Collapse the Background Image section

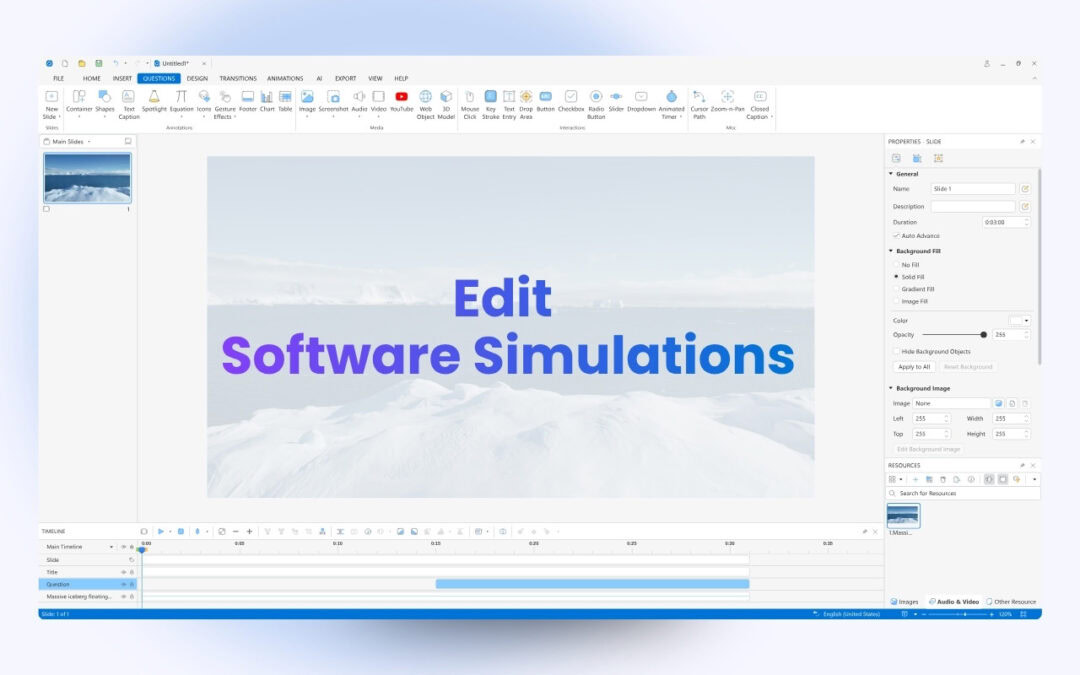pos(891,388)
